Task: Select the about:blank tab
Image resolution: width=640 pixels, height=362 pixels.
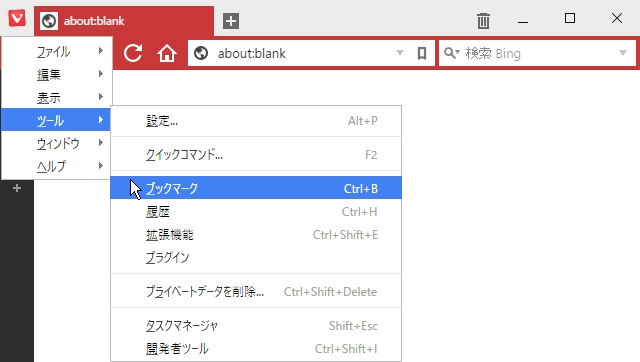Action: click(124, 21)
